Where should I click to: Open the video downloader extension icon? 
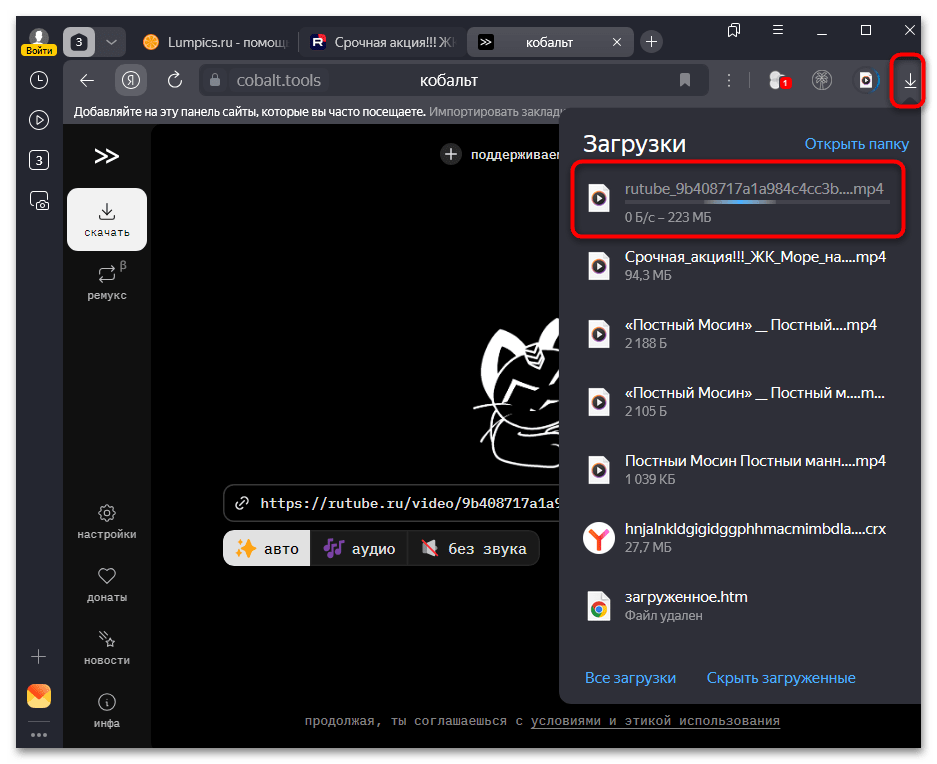click(866, 80)
